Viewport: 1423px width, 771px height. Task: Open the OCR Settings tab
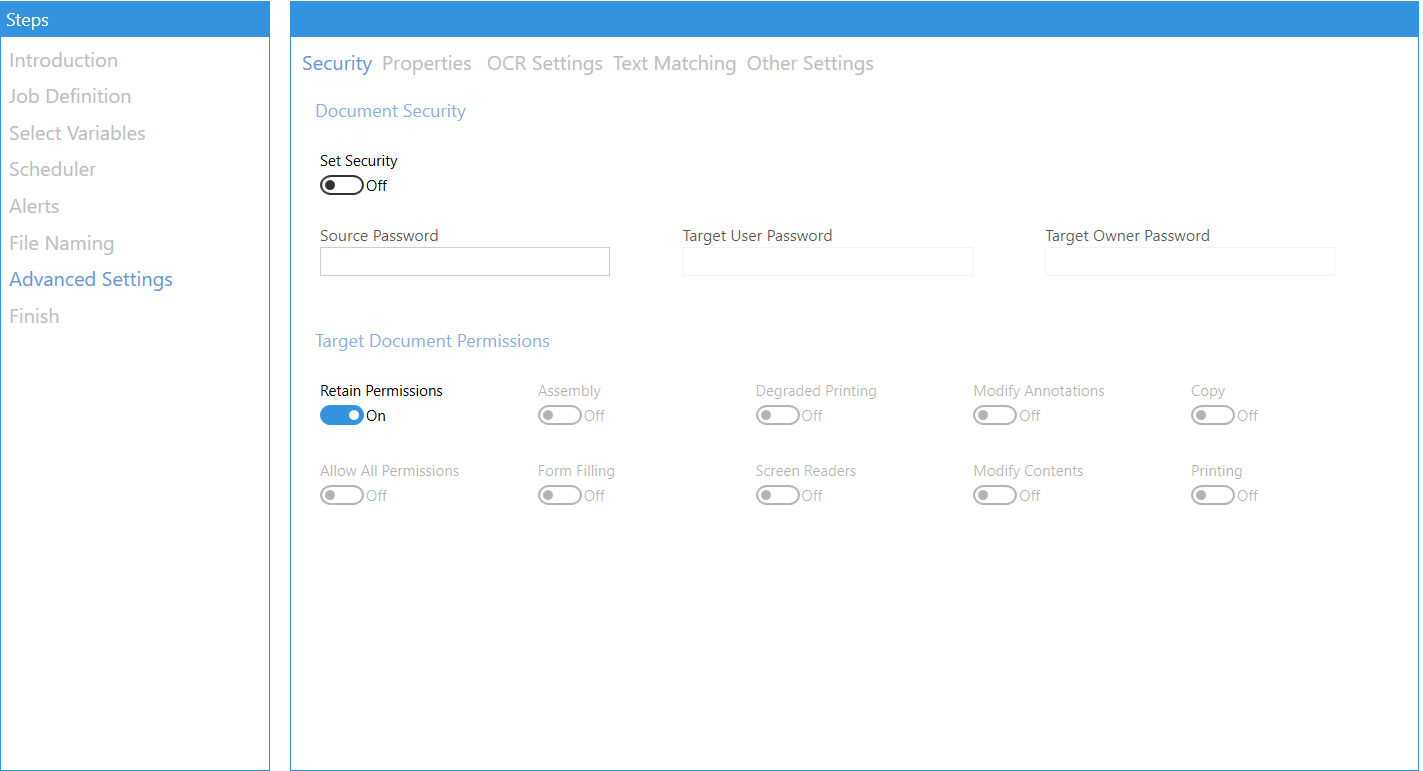point(544,63)
